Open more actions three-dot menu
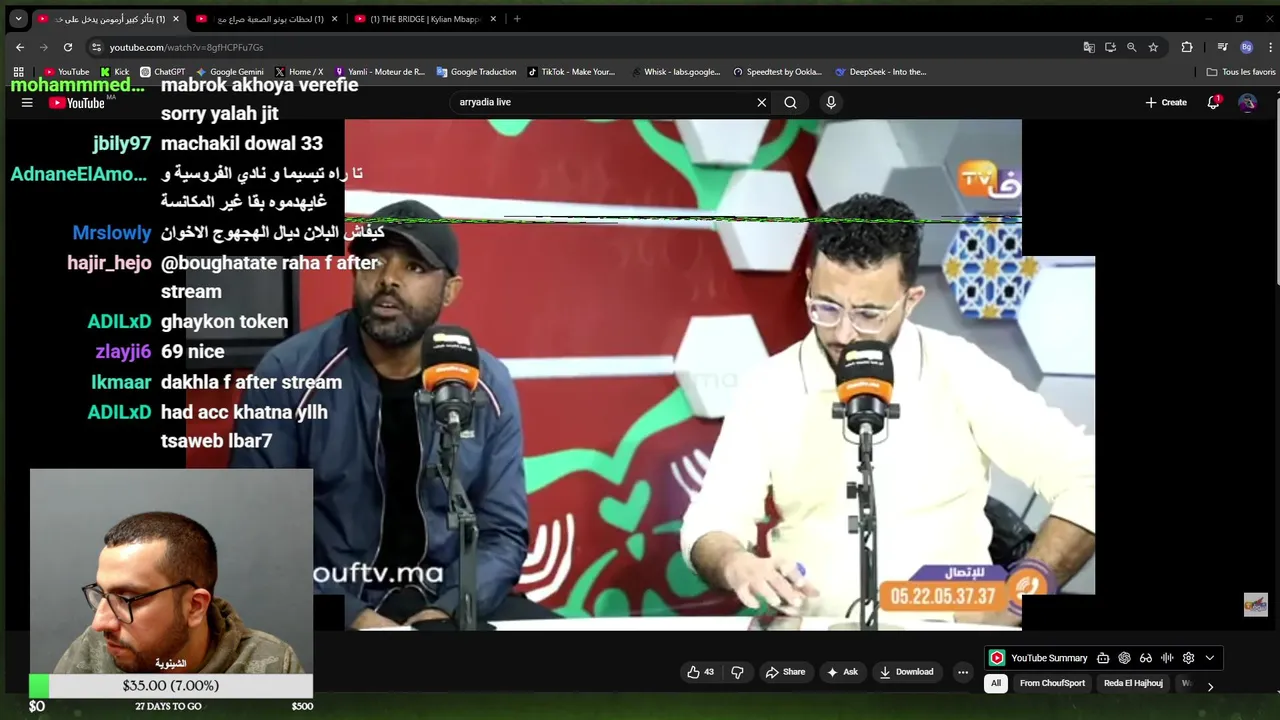 (x=963, y=672)
